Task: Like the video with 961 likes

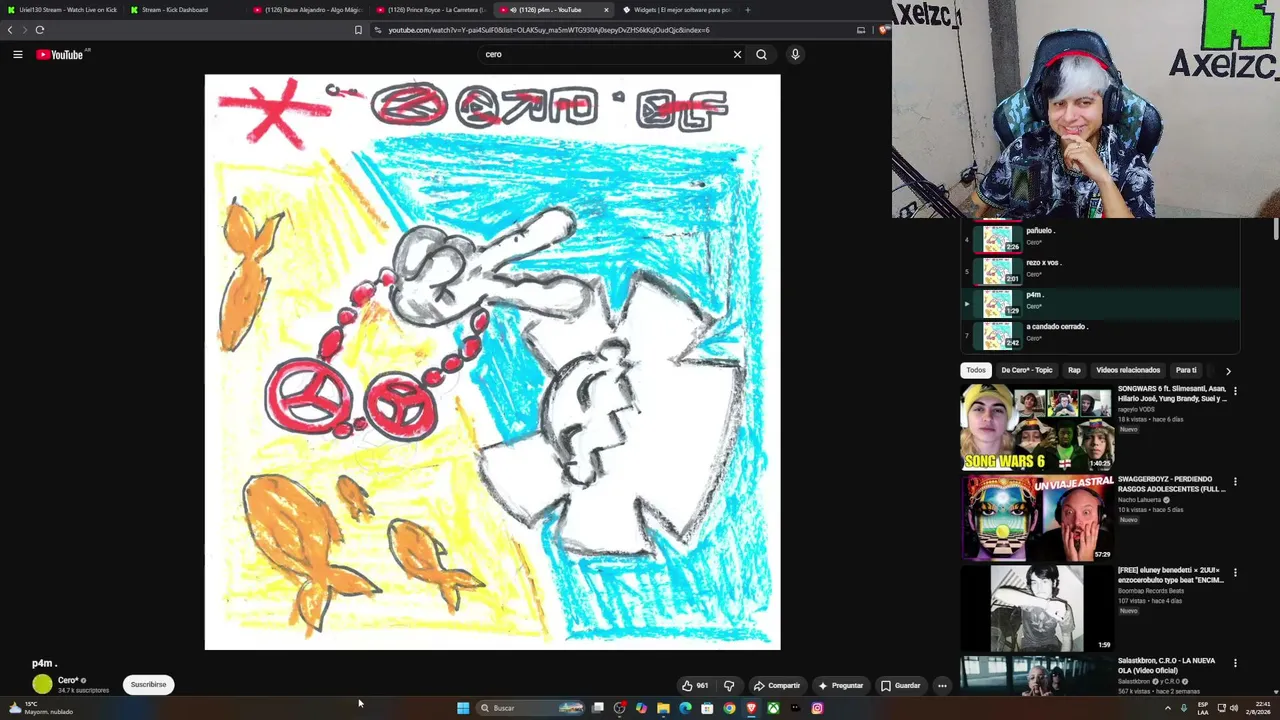Action: (694, 685)
